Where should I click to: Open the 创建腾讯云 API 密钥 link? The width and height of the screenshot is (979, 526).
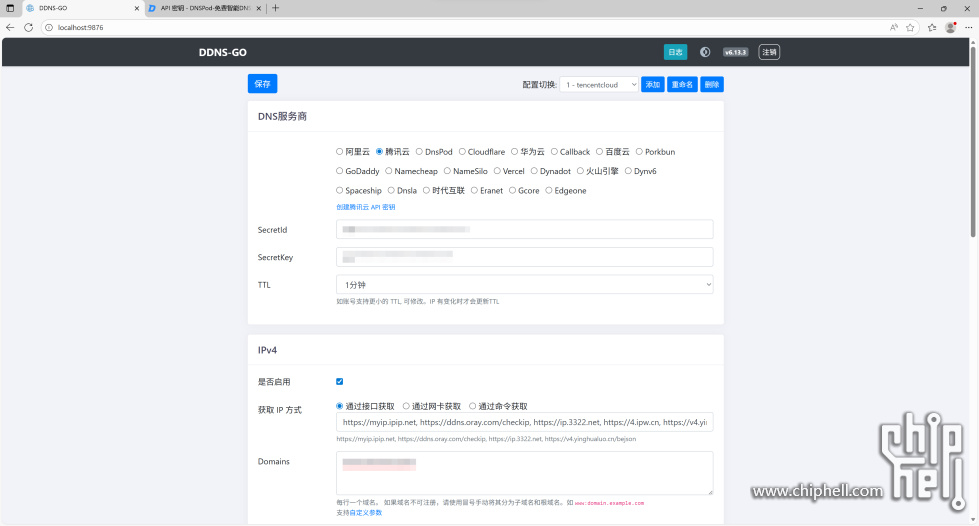click(366, 207)
